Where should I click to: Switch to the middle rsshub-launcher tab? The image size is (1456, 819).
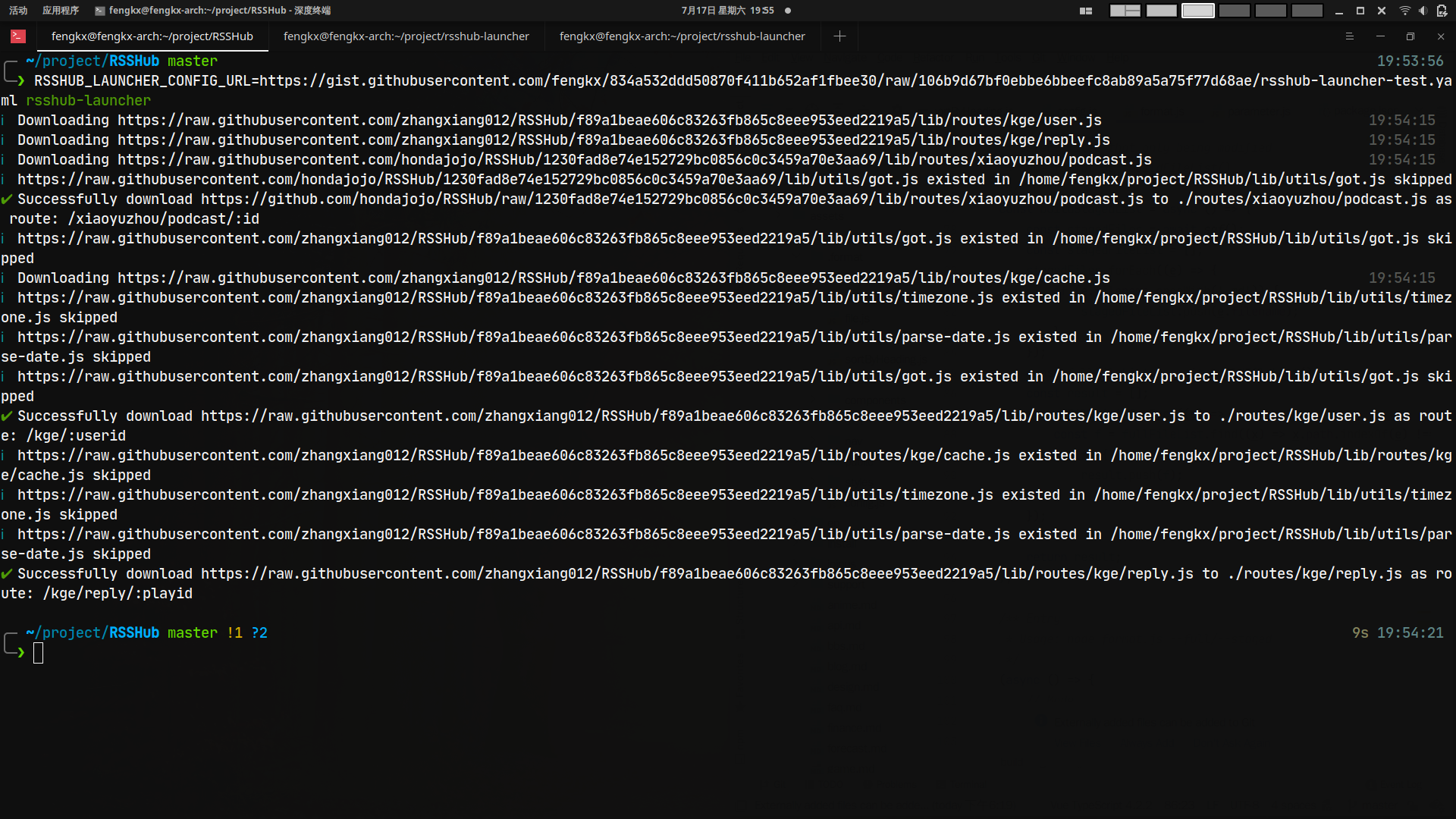(406, 36)
